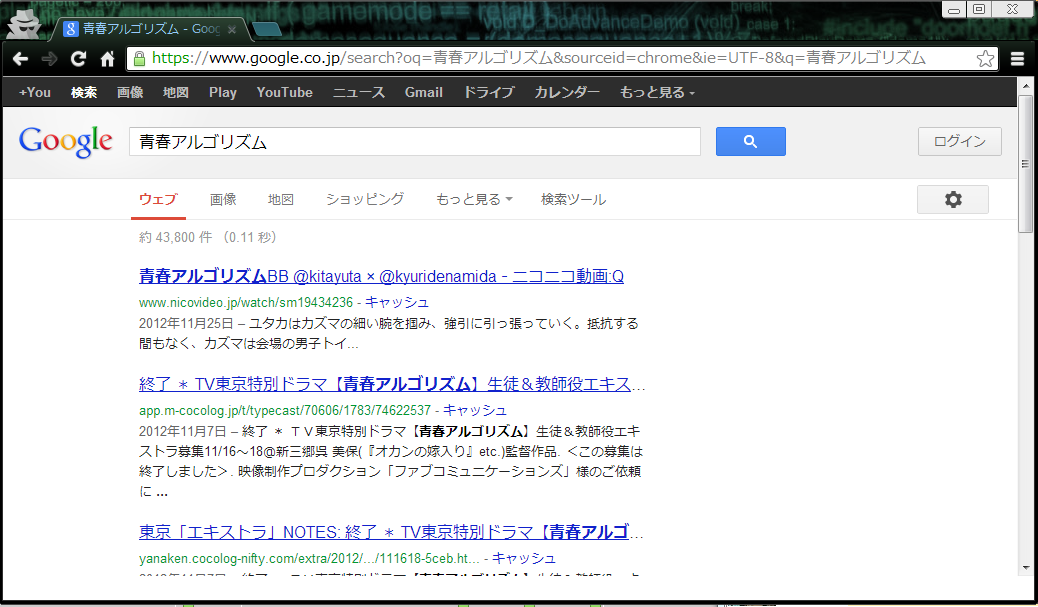
Task: Switch to the 地図 results tab
Action: 281,199
